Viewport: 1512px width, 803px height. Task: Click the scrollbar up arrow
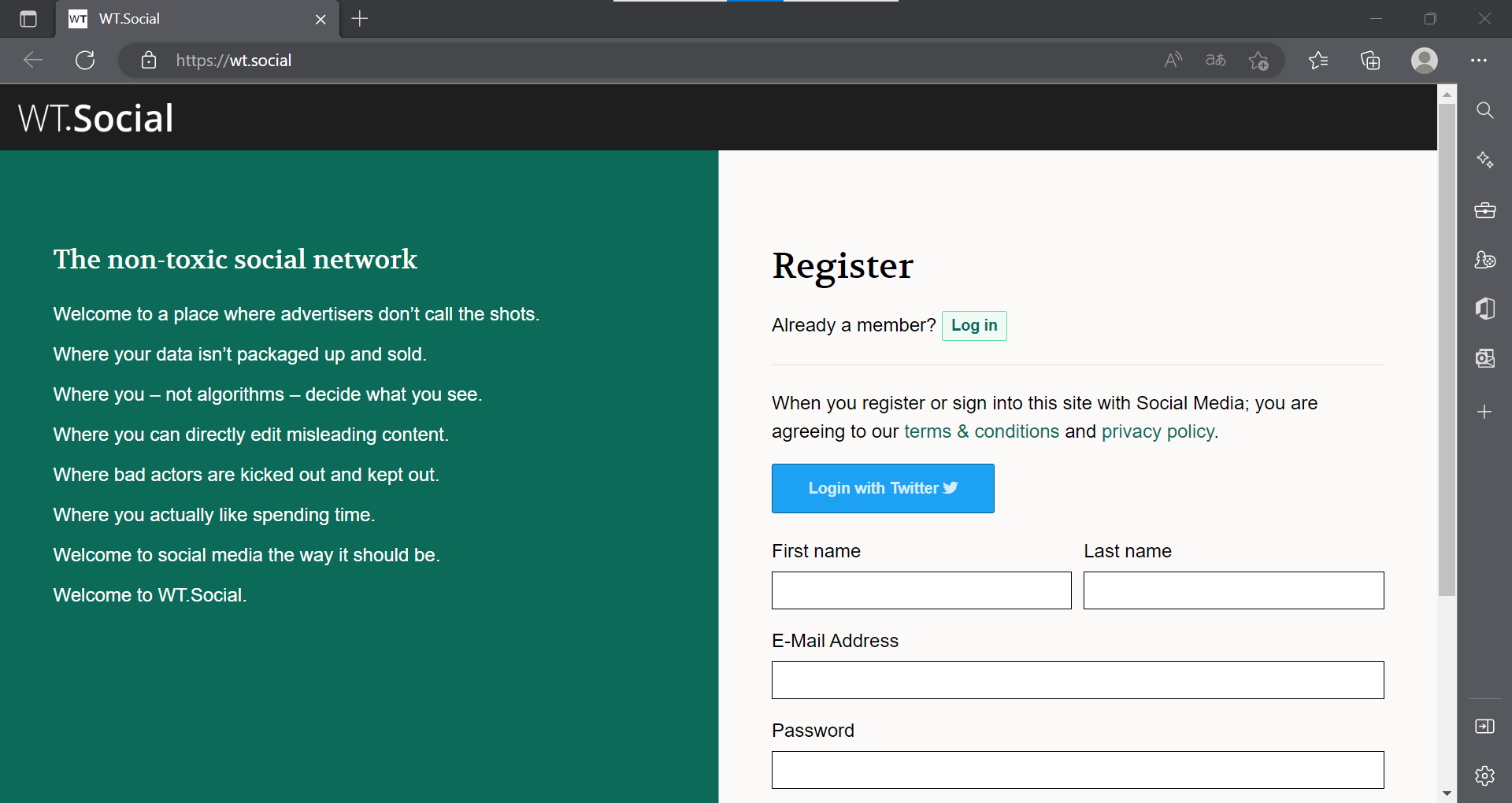tap(1447, 94)
